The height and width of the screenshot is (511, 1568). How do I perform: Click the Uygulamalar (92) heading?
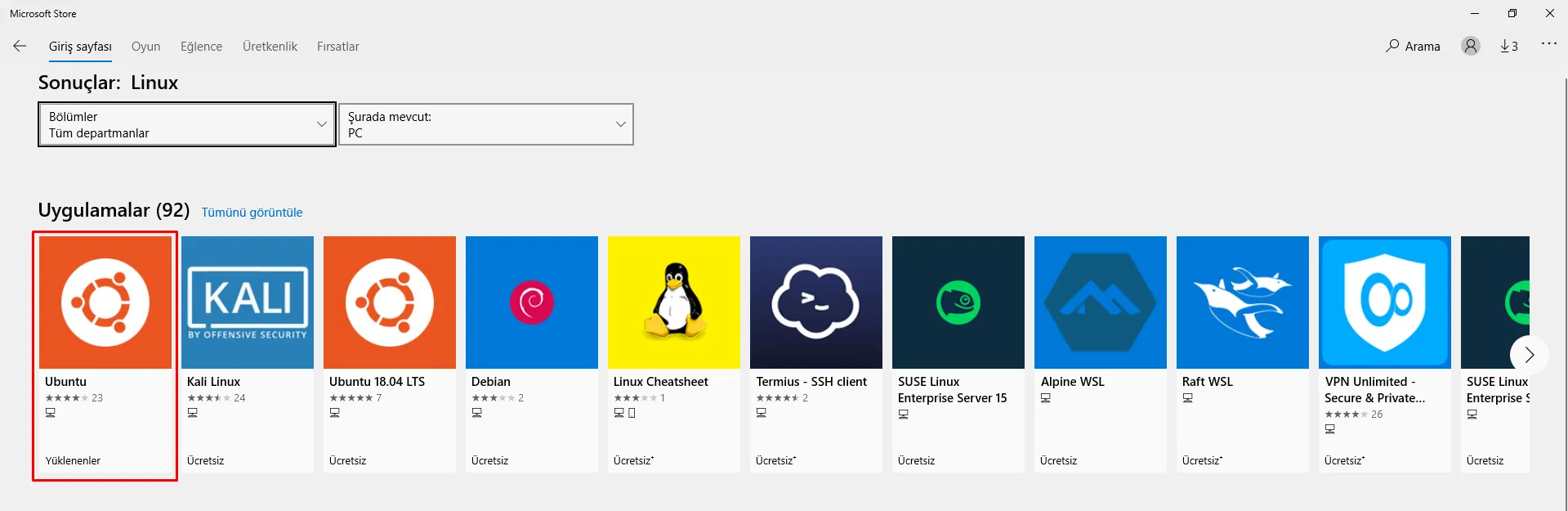coord(114,210)
